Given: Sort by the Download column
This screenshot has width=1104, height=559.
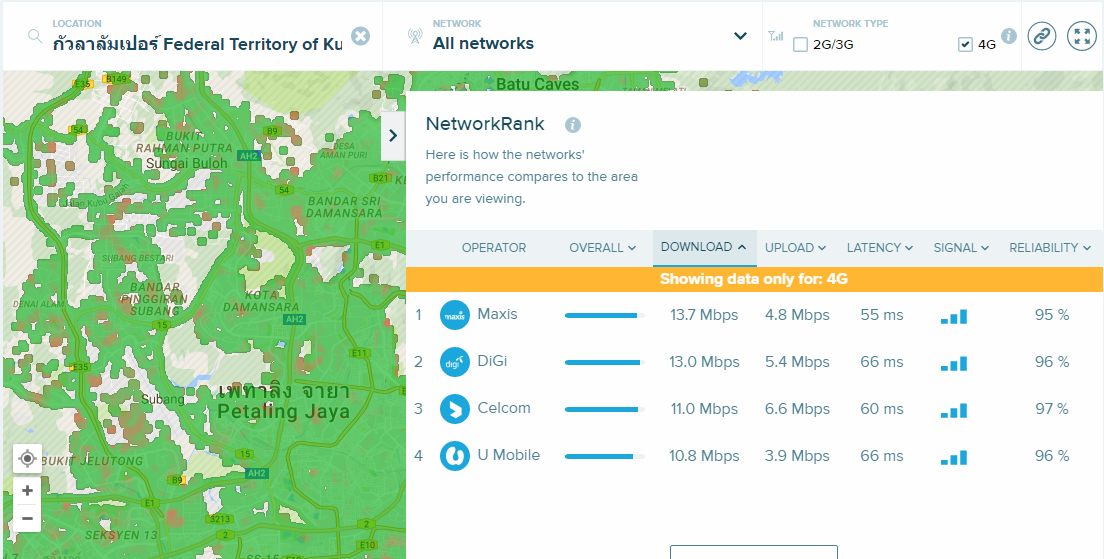Looking at the screenshot, I should point(703,247).
